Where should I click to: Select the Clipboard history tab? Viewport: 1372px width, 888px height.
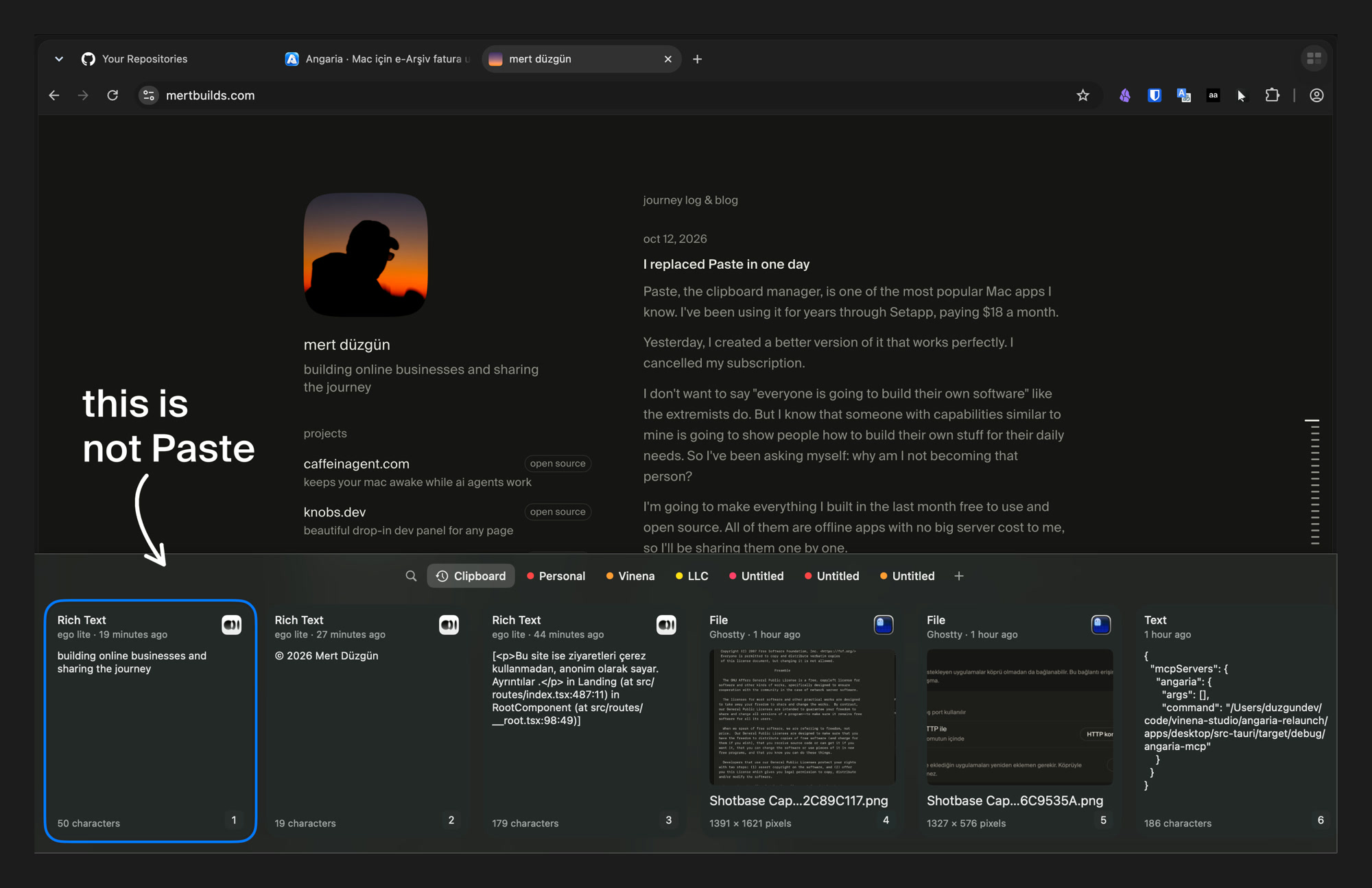tap(471, 576)
